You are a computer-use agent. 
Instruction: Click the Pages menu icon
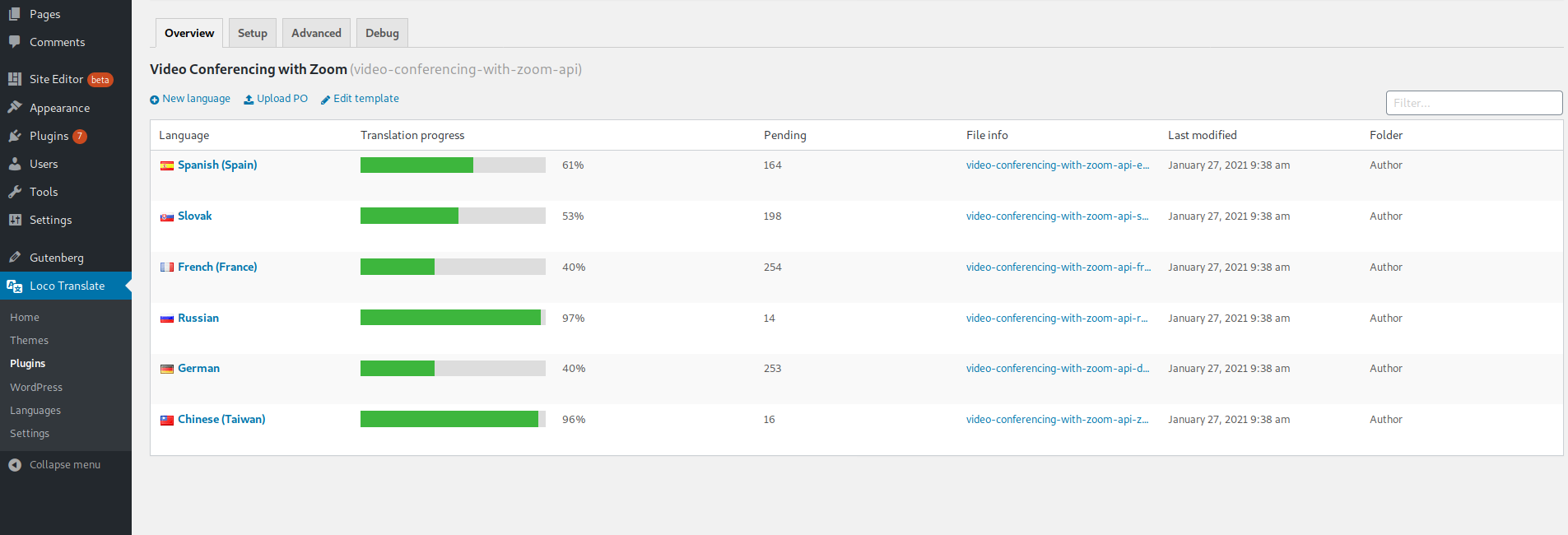[x=15, y=14]
